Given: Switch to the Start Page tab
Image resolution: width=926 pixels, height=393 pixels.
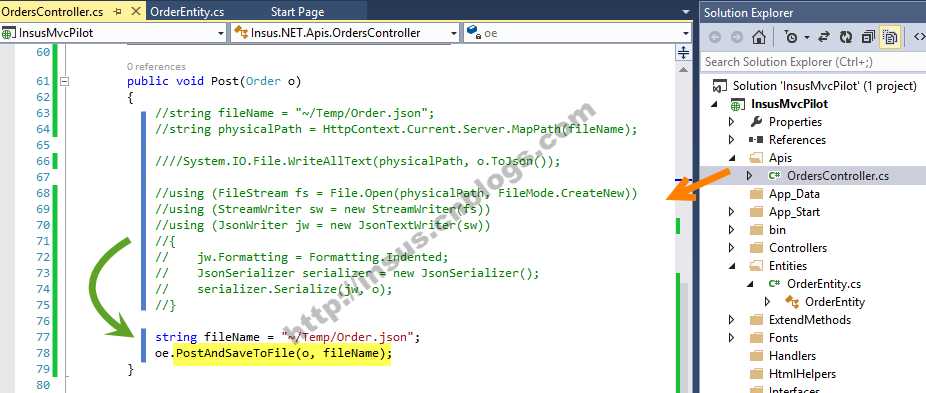Looking at the screenshot, I should pos(297,12).
